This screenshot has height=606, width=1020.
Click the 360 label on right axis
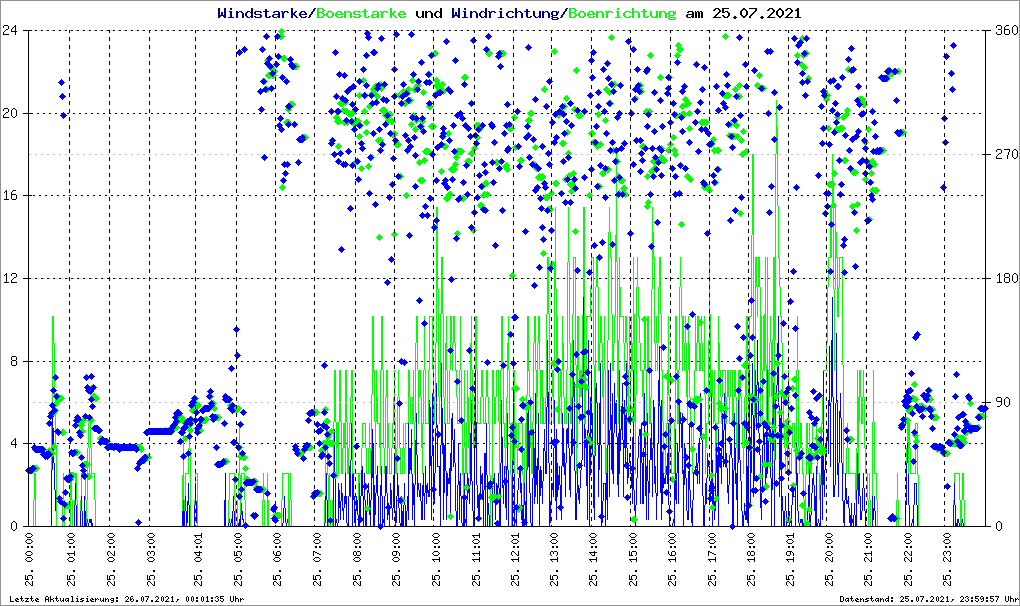click(x=1003, y=30)
